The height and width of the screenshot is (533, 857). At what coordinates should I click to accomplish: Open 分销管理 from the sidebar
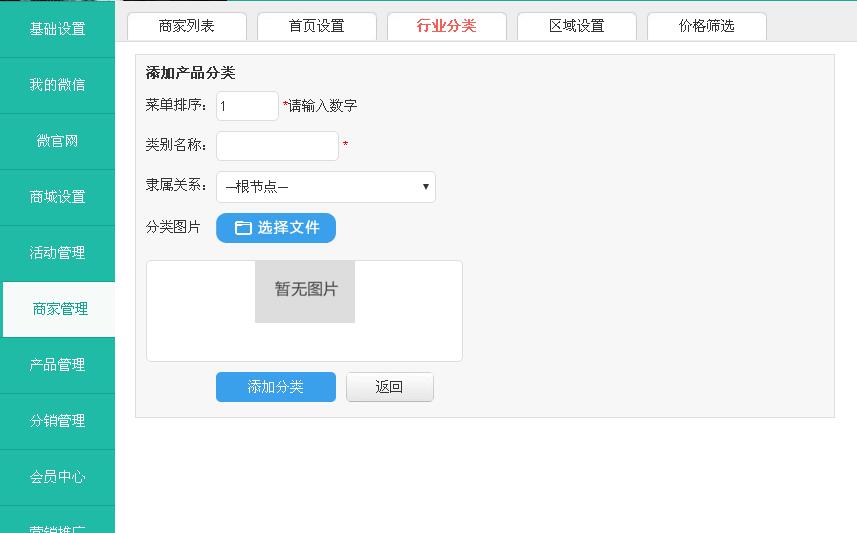pyautogui.click(x=57, y=421)
